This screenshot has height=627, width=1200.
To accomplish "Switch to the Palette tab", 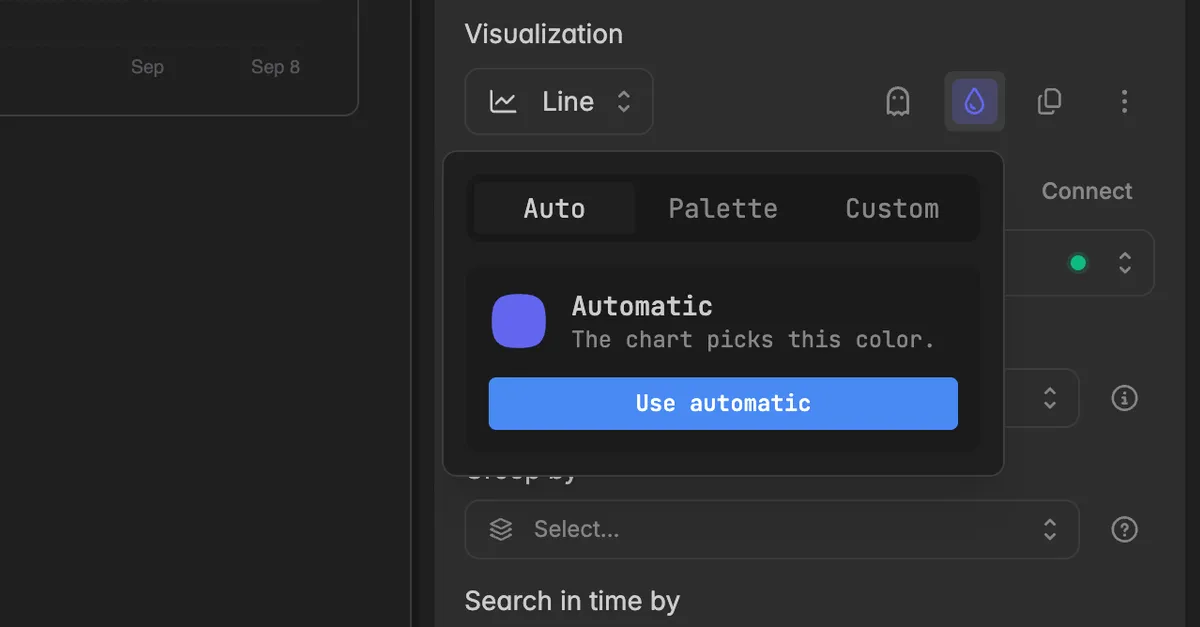I will (723, 208).
